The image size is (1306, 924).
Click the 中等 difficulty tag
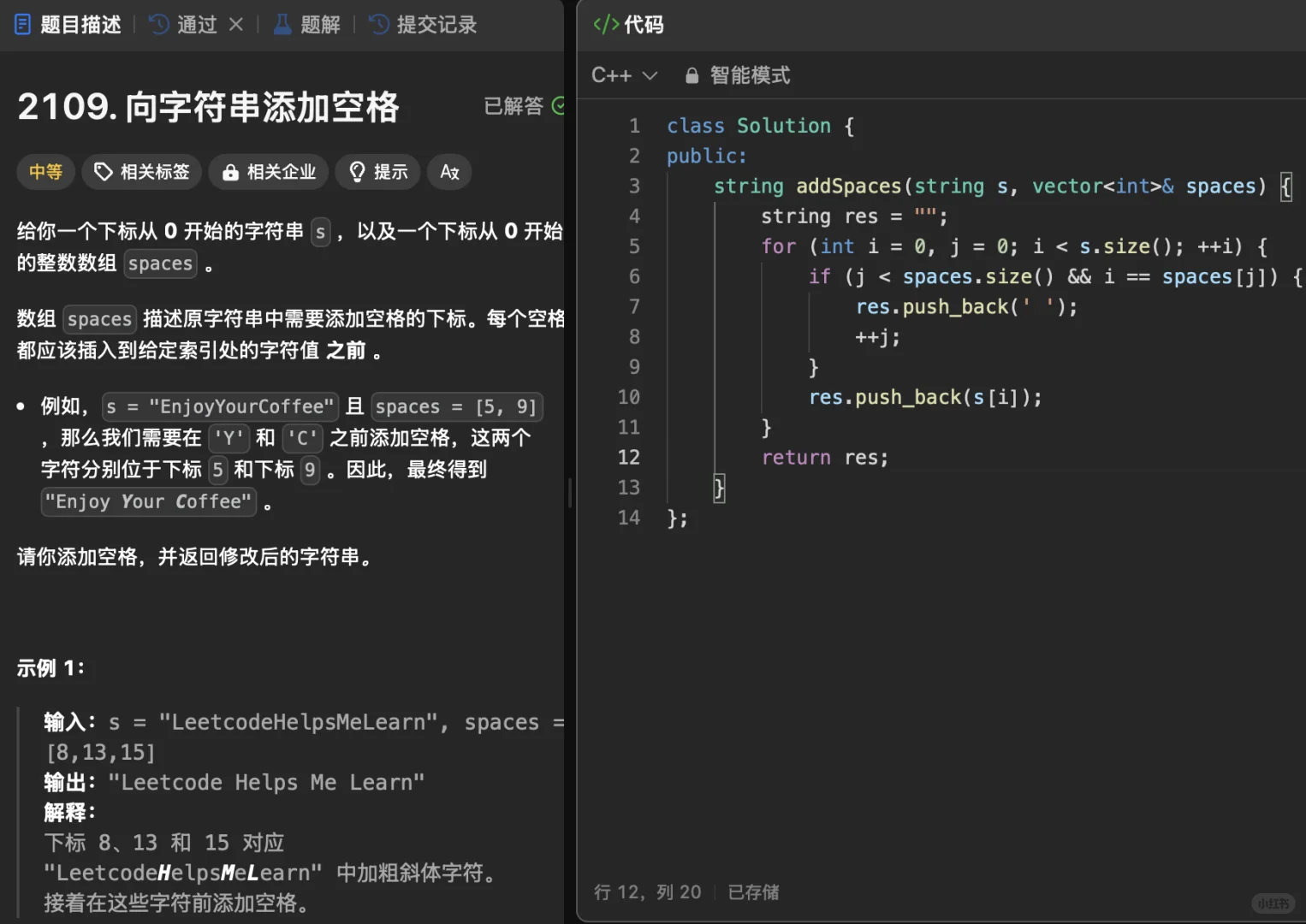point(45,172)
